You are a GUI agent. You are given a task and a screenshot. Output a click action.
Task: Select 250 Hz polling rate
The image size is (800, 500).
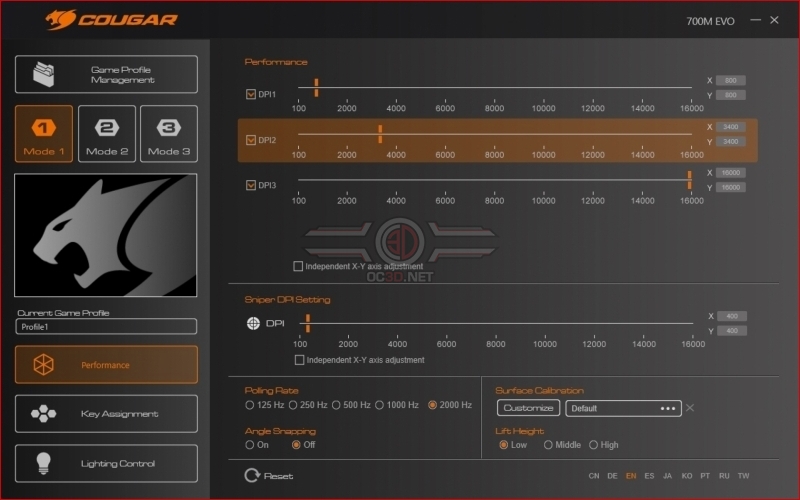(293, 405)
